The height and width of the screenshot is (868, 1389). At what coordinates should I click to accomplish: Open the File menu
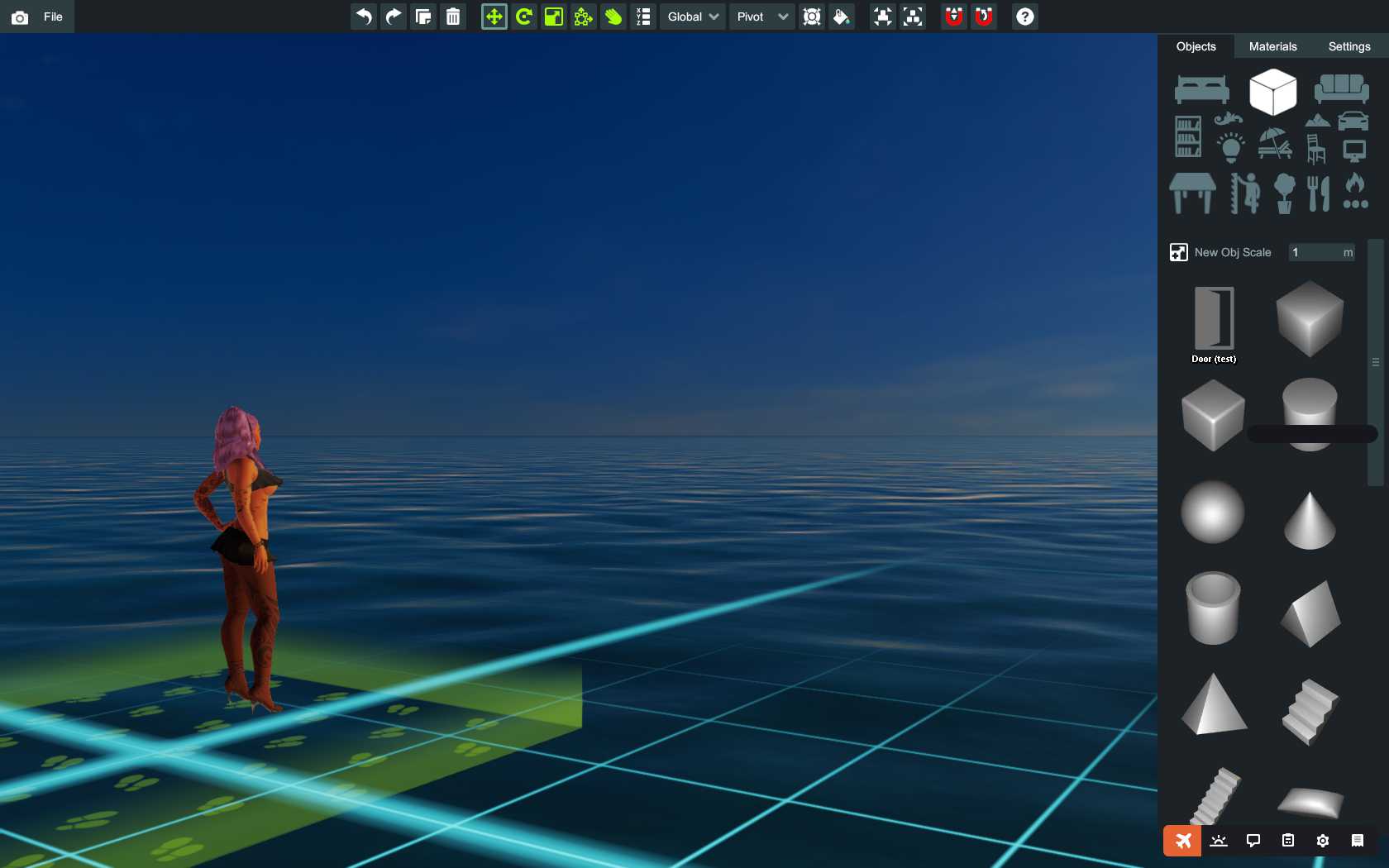(x=53, y=17)
